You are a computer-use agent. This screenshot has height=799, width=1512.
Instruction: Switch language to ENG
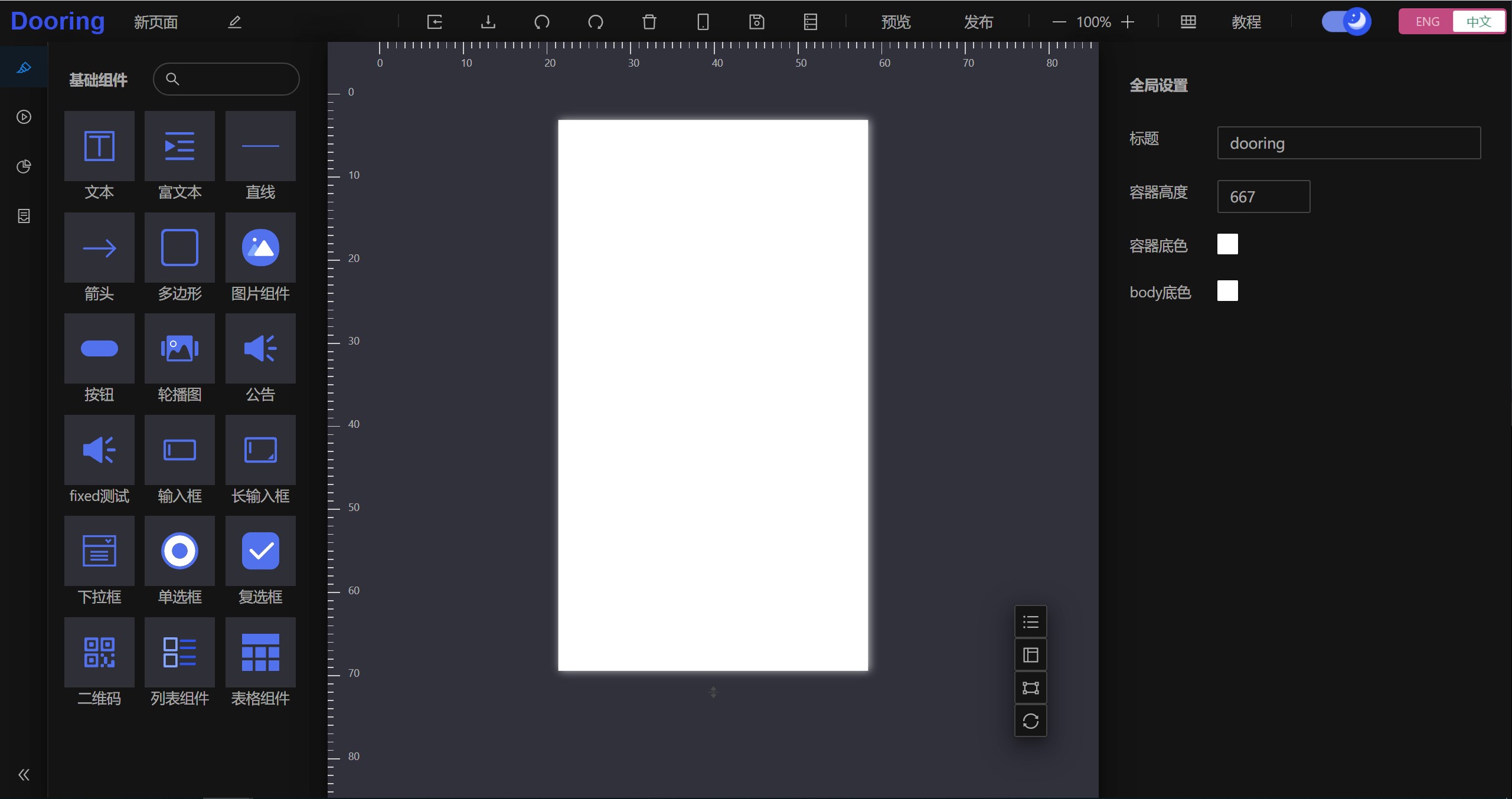pos(1427,22)
